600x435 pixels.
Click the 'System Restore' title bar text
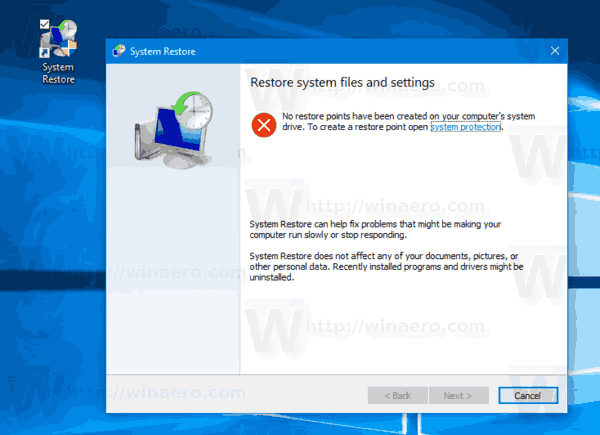[x=163, y=51]
